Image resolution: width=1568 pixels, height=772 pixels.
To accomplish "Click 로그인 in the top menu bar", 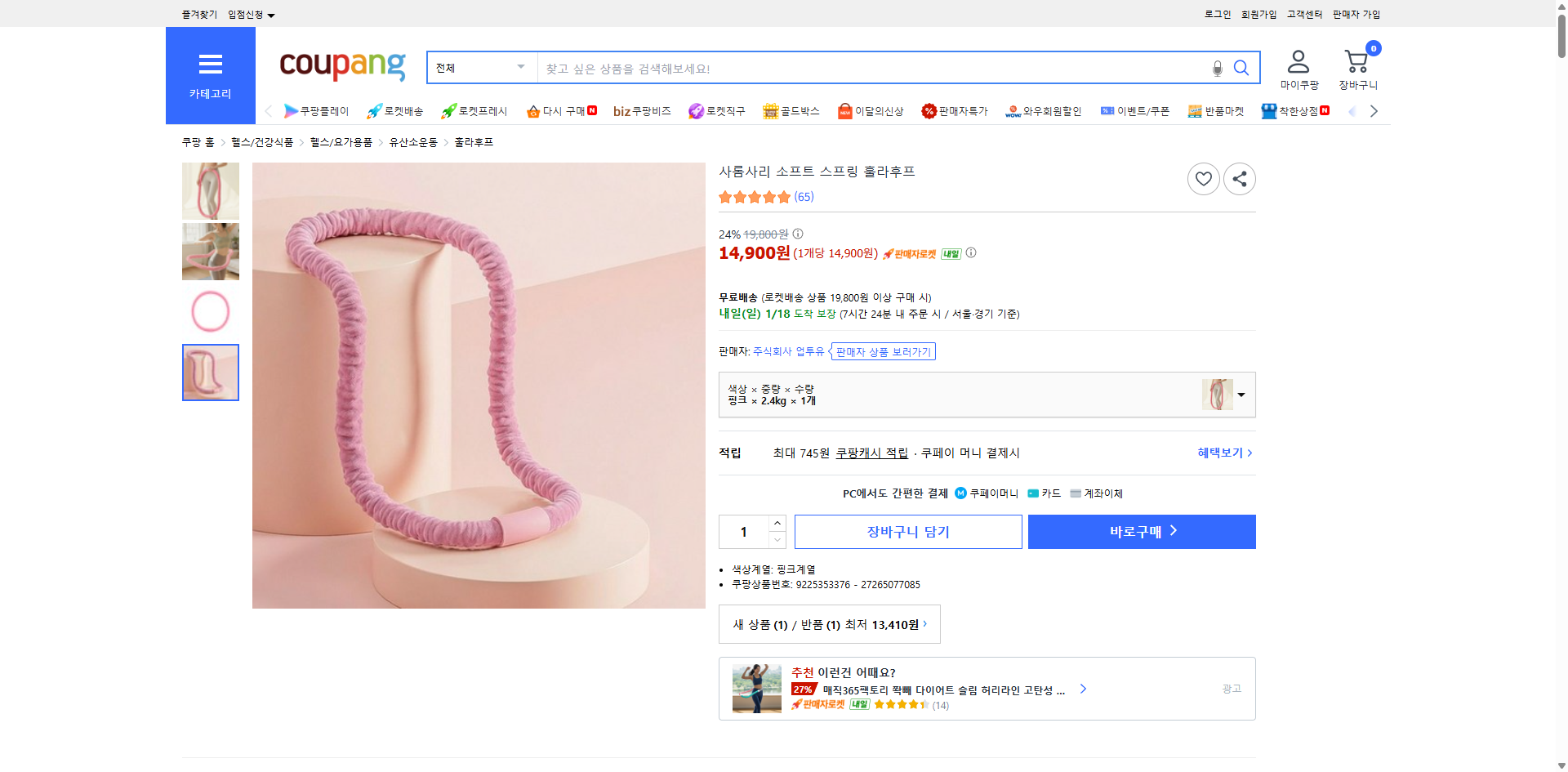I will pos(1216,14).
